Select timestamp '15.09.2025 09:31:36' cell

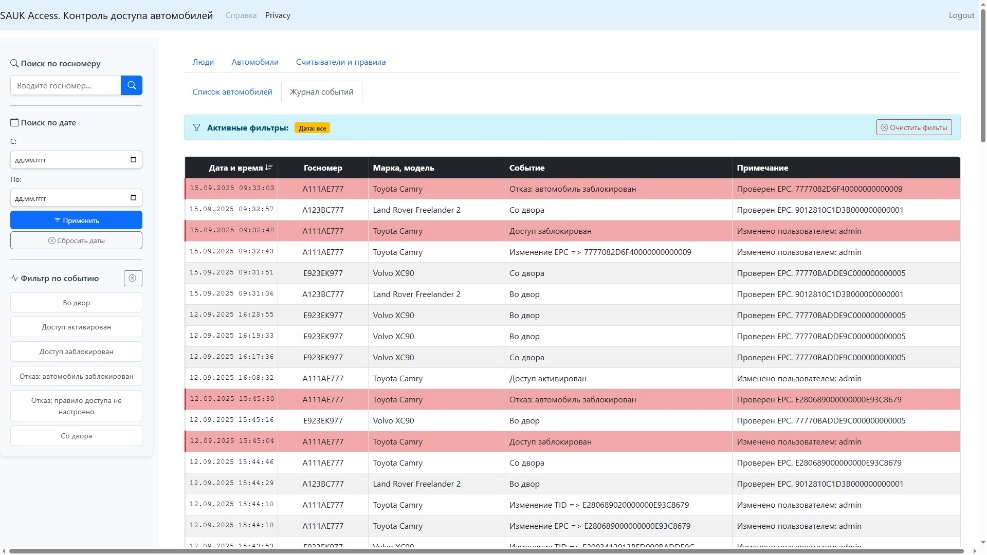click(x=232, y=293)
